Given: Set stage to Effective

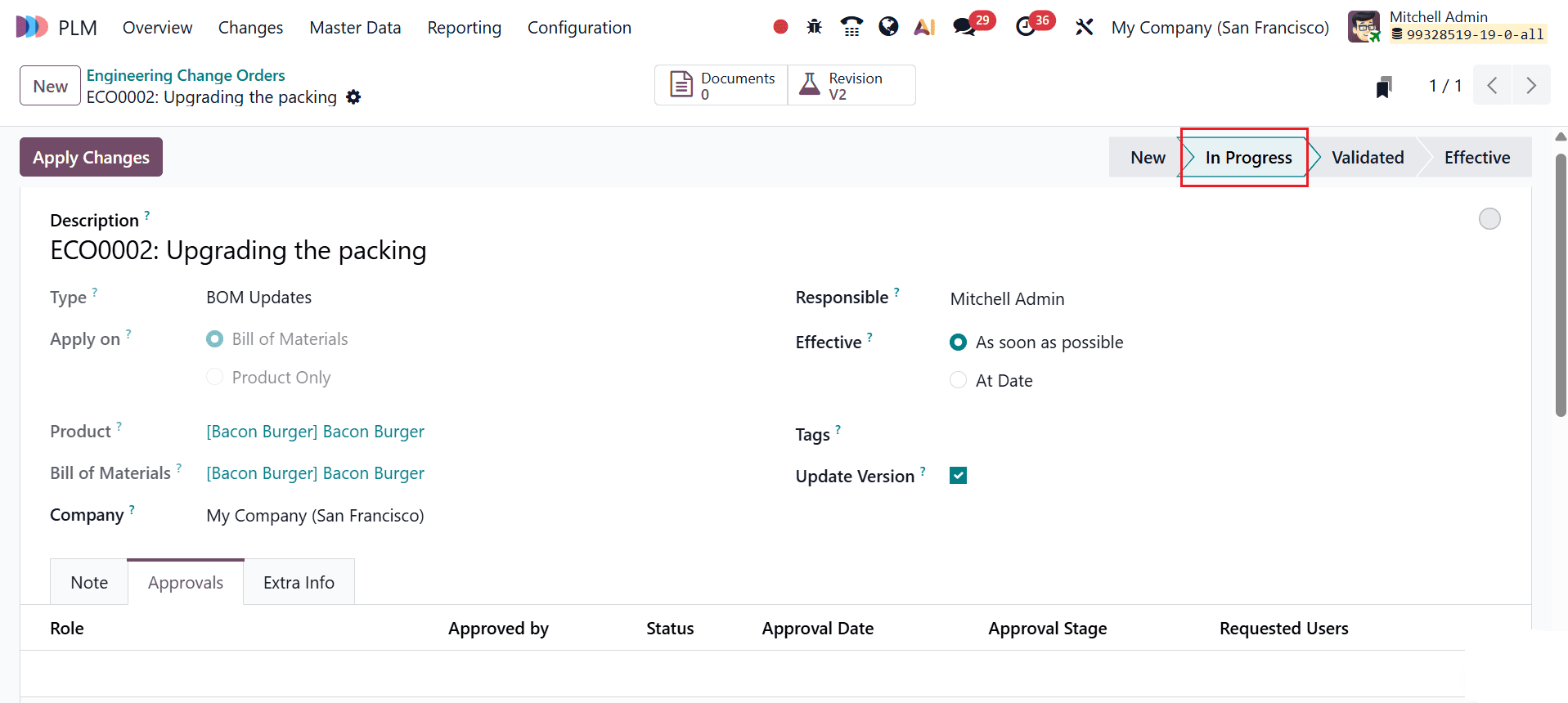Looking at the screenshot, I should [1476, 157].
